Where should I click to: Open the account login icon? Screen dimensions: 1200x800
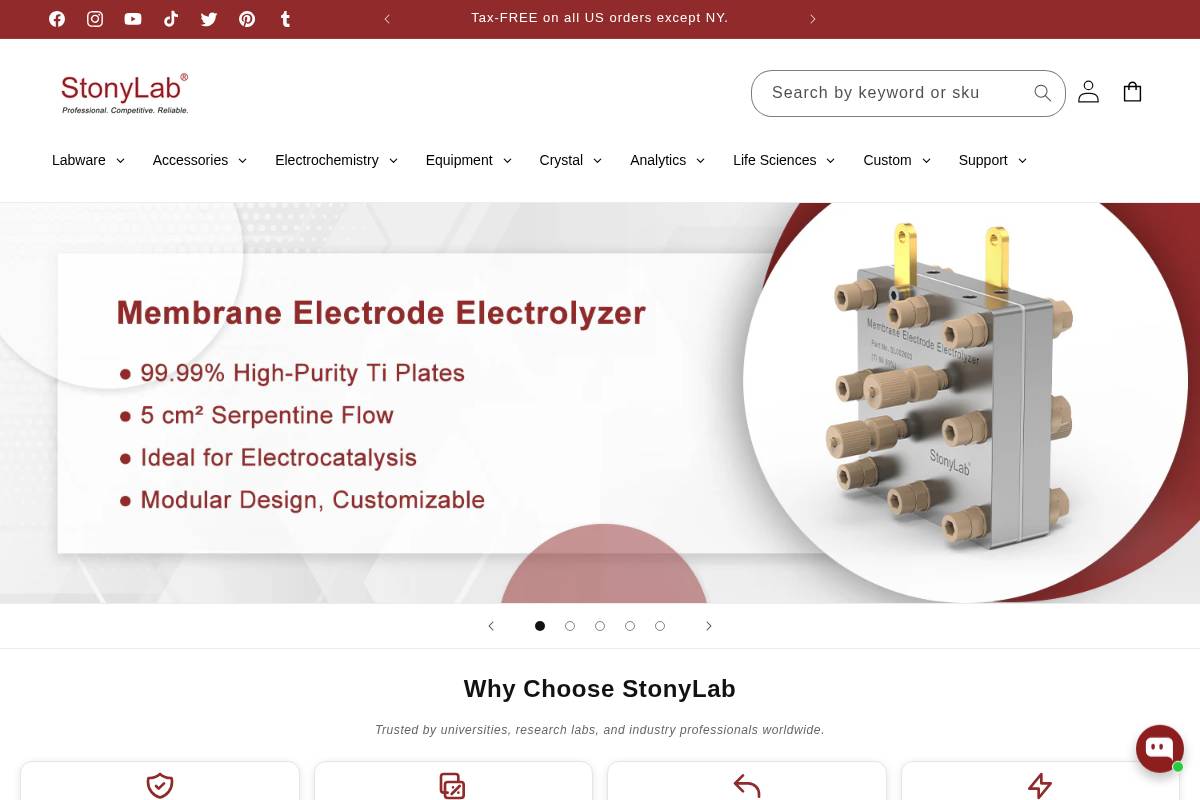tap(1088, 92)
